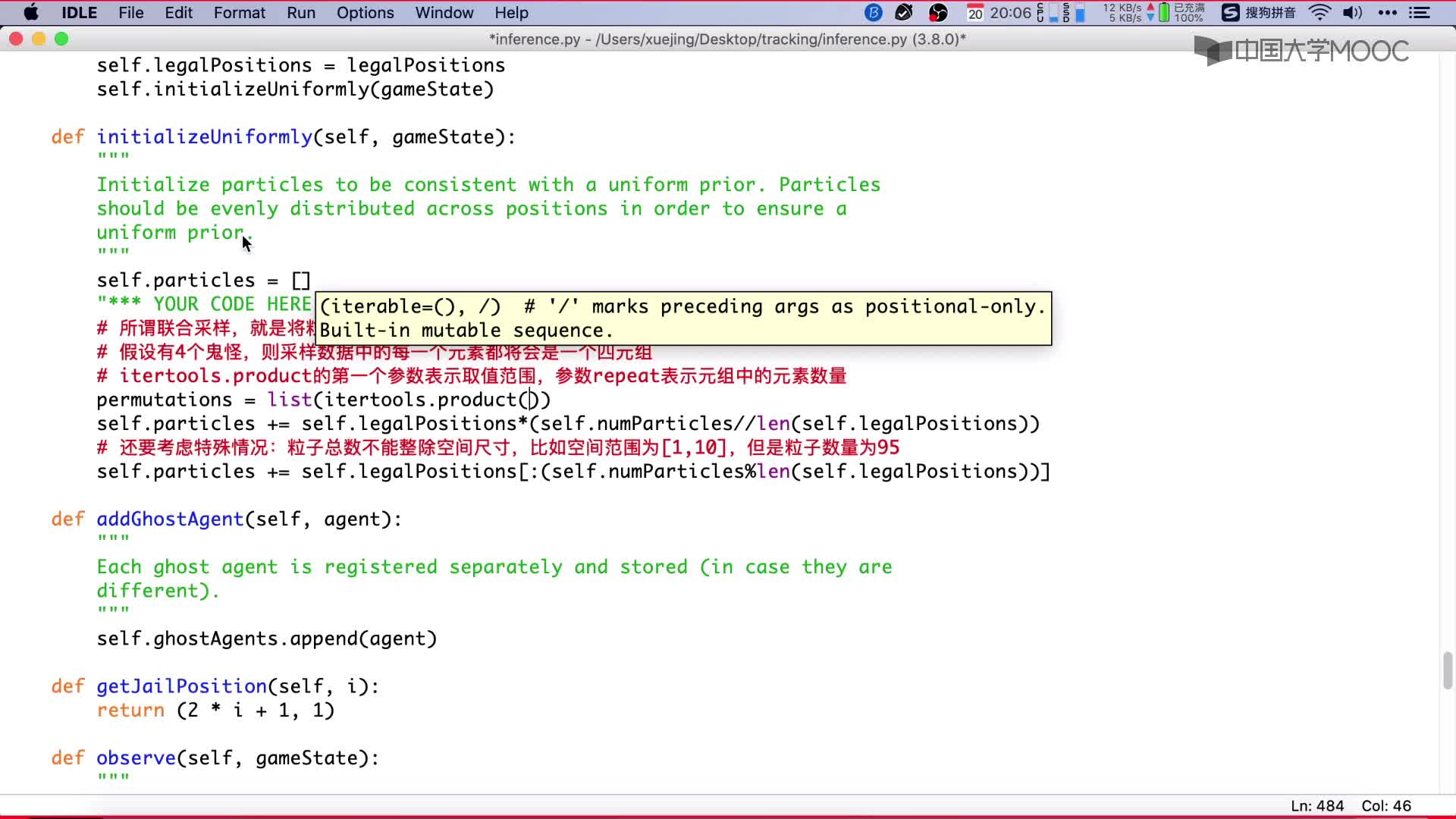Click the word 'permutations' variable
1456x819 pixels.
(x=165, y=400)
